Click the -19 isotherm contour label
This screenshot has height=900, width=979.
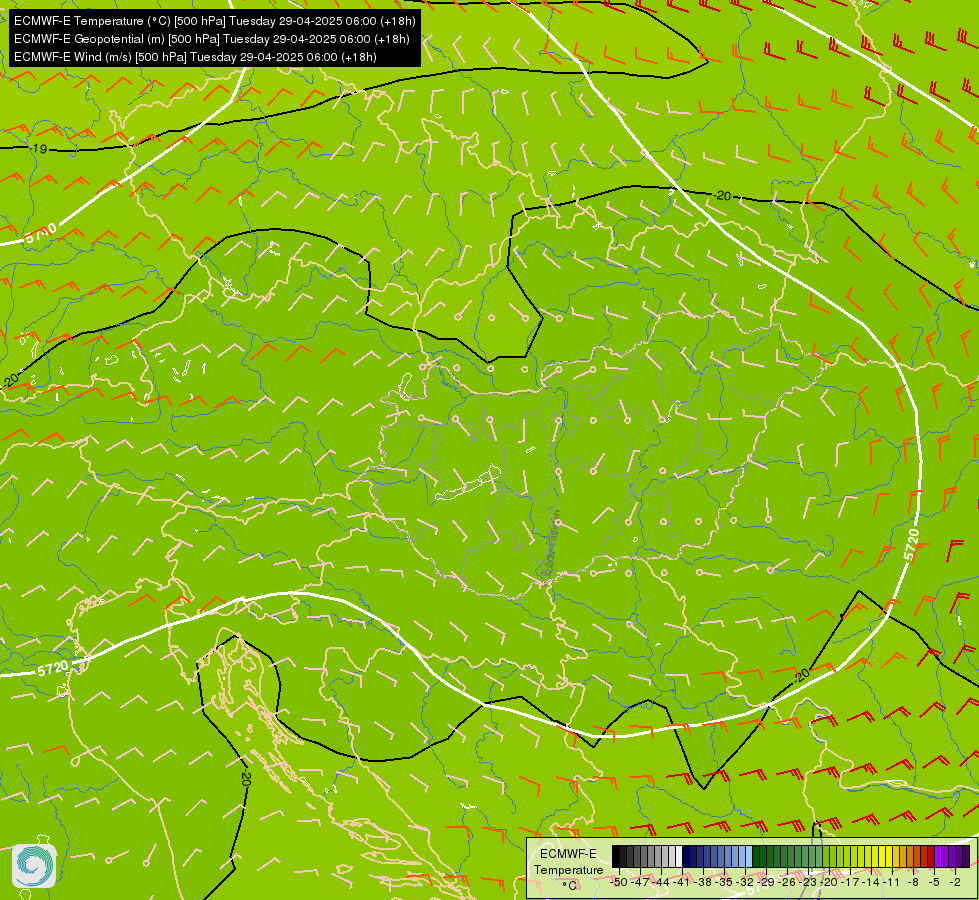tap(39, 149)
